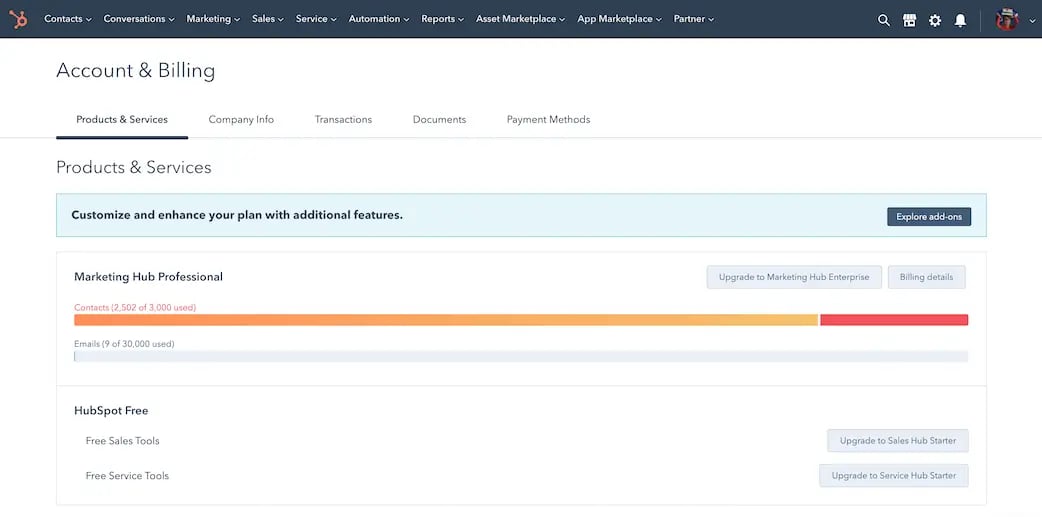Expand the Partner navigation menu

click(694, 19)
